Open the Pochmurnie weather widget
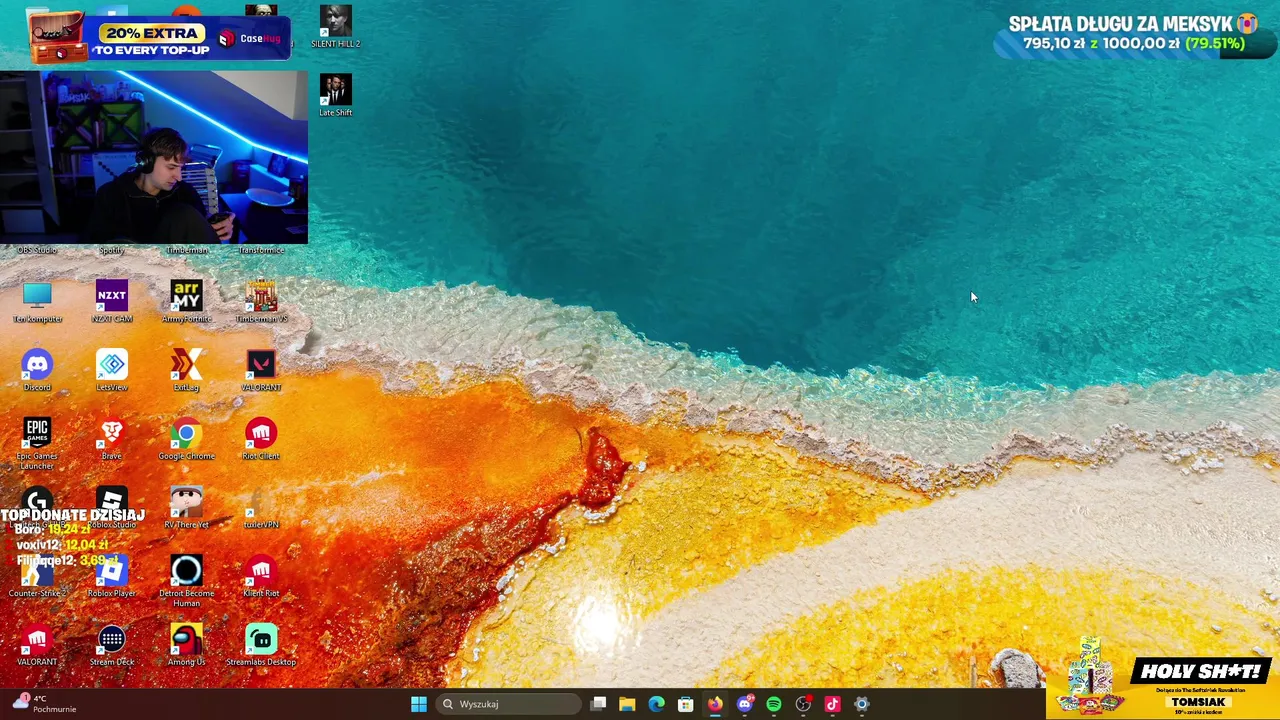The height and width of the screenshot is (720, 1280). (x=45, y=704)
